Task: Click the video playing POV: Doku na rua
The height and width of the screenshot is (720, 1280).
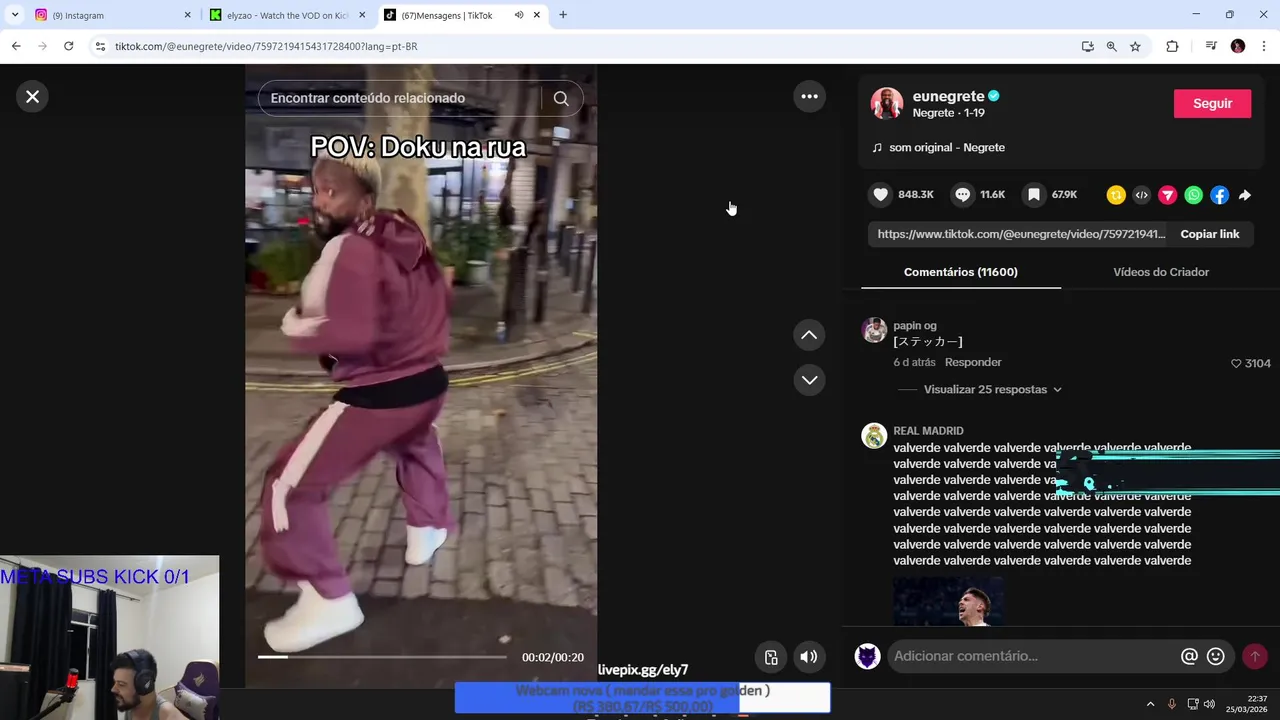Action: click(421, 375)
